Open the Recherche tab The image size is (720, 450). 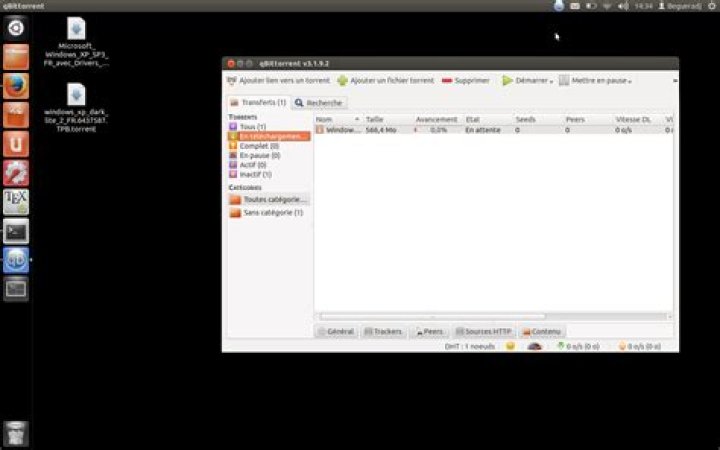[319, 103]
